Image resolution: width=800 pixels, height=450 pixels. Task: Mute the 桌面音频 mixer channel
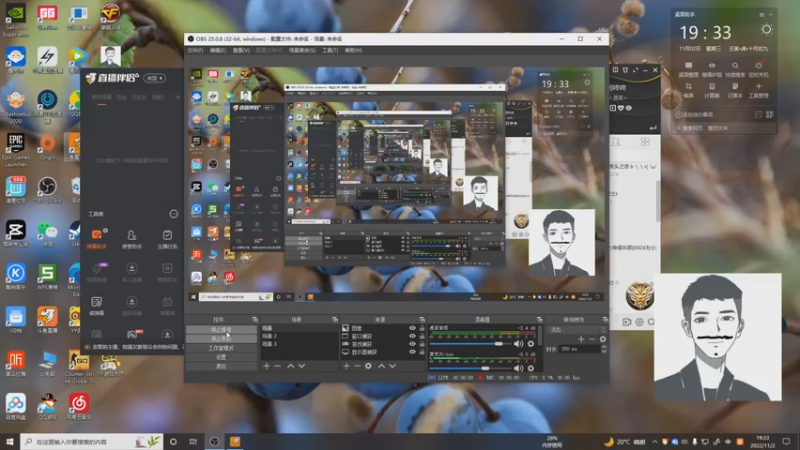pos(518,344)
